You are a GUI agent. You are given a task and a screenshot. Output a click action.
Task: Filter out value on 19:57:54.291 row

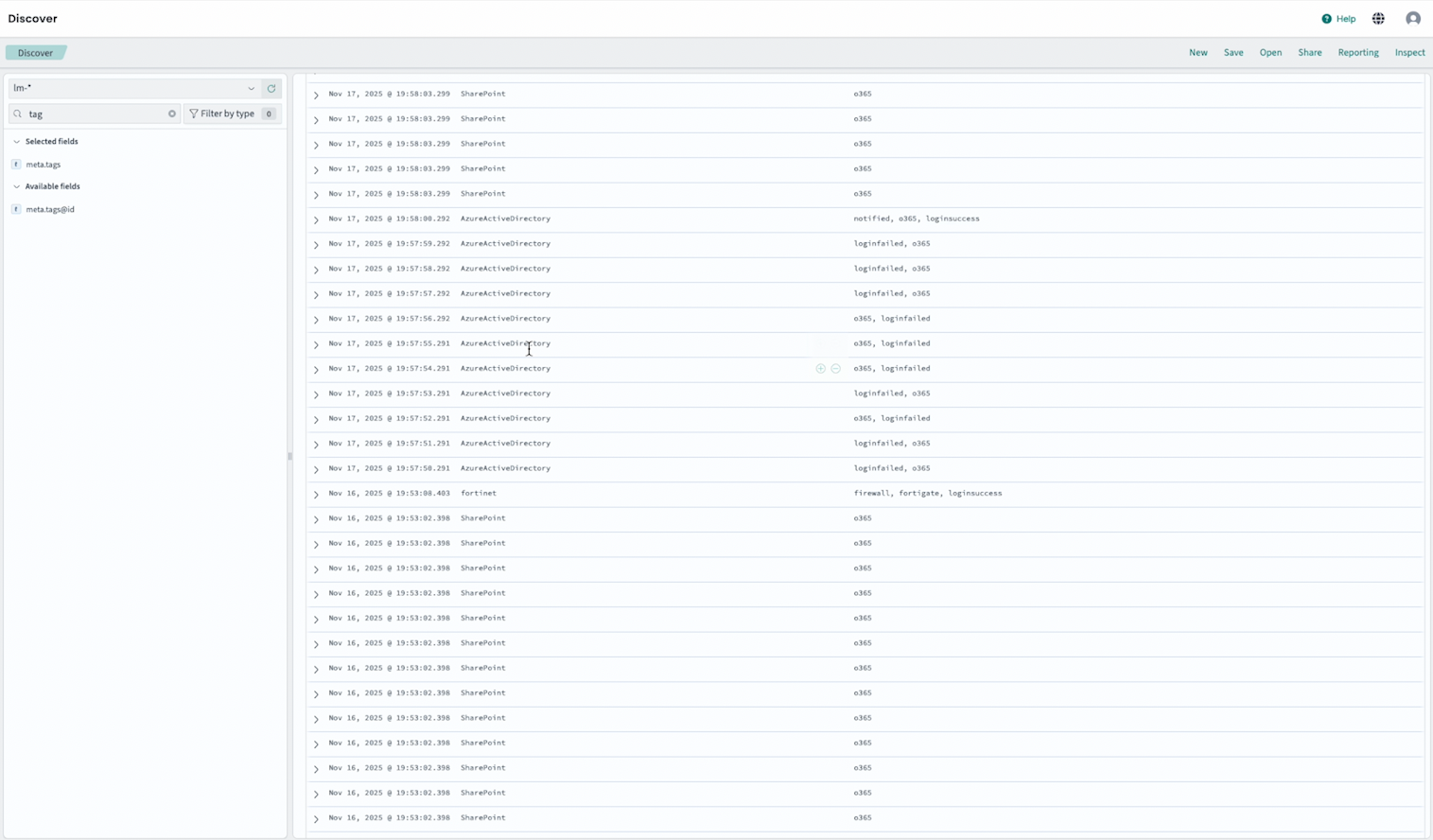(x=836, y=369)
